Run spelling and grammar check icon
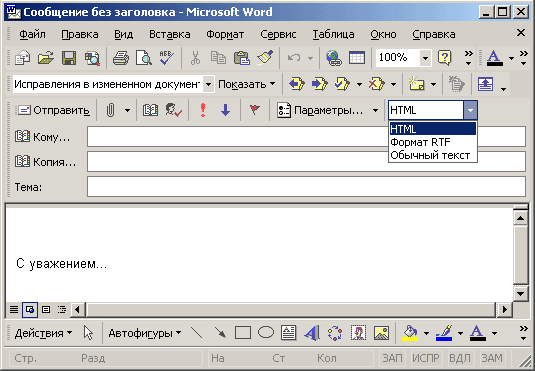535x371 pixels. click(167, 58)
